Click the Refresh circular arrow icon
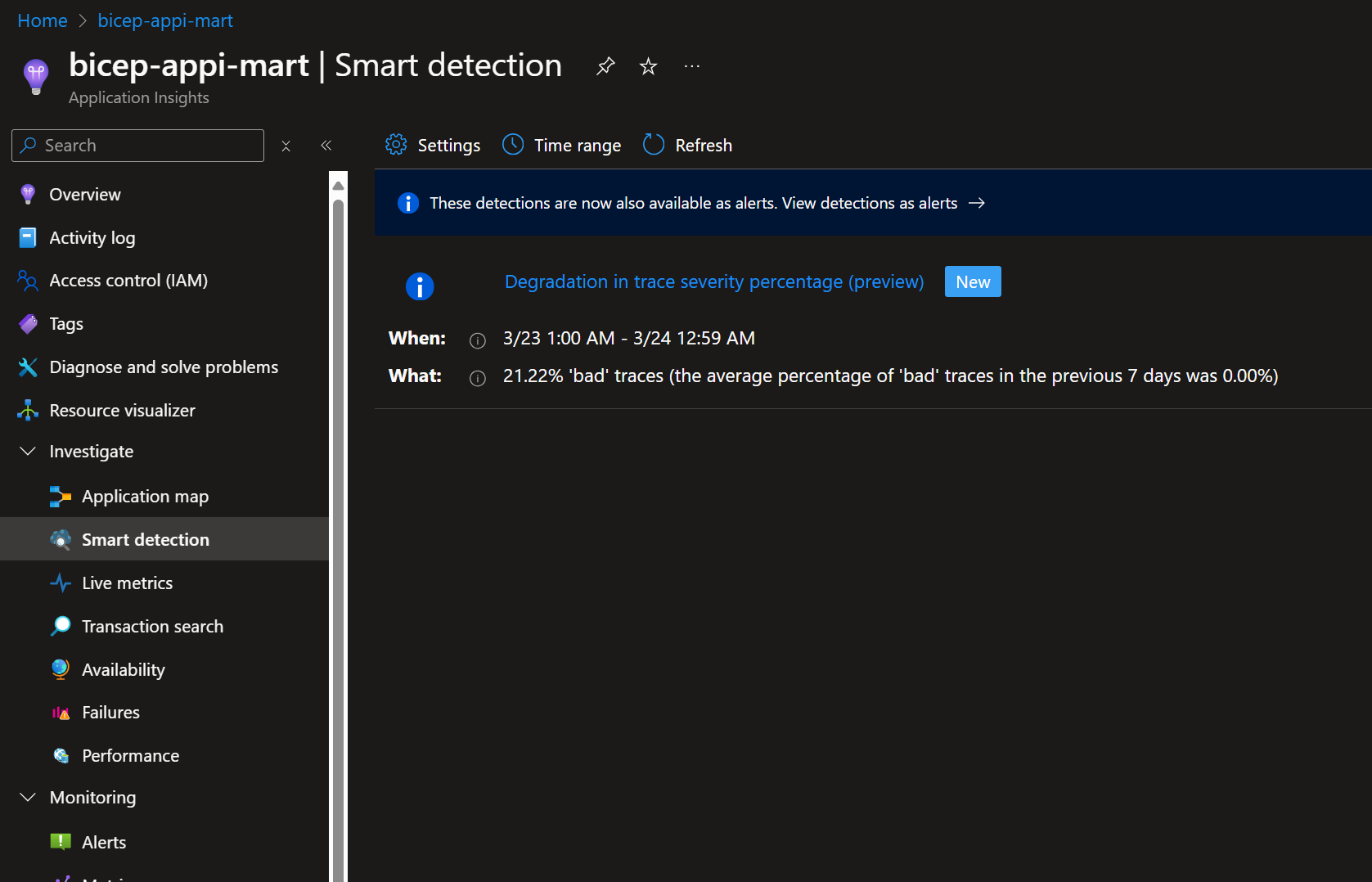Viewport: 1372px width, 882px height. (654, 145)
